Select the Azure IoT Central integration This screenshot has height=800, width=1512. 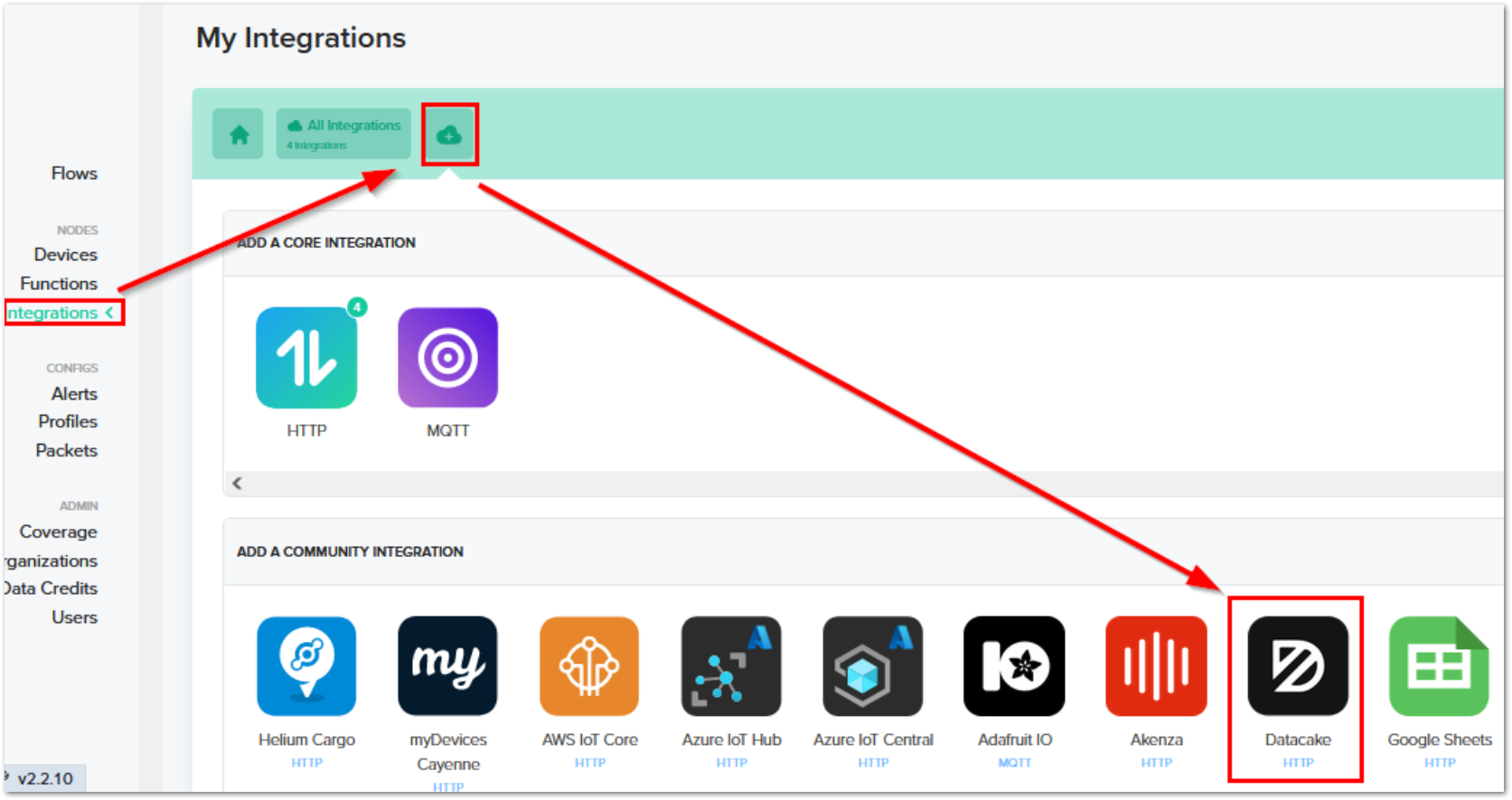coord(873,666)
